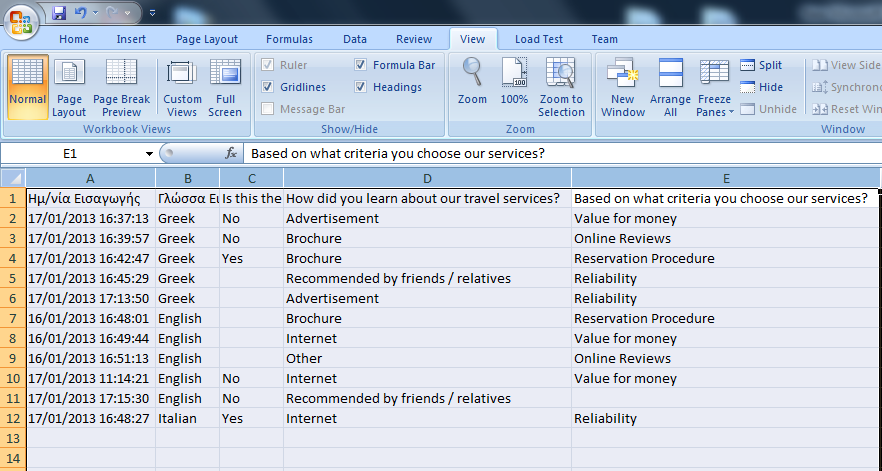Select row 5 'Recommended by friends / relatives'
Viewport: 882px width, 471px height.
[428, 279]
